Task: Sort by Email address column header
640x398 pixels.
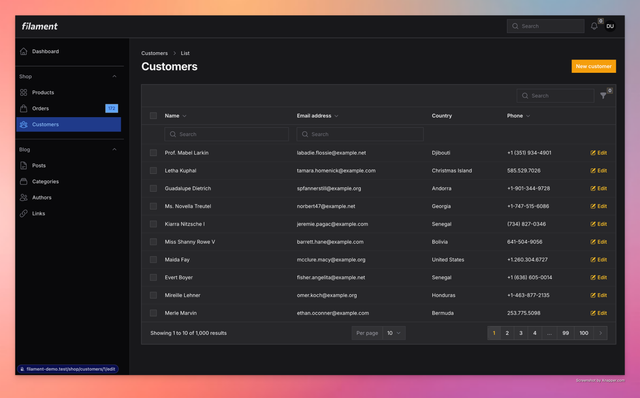Action: pyautogui.click(x=318, y=116)
